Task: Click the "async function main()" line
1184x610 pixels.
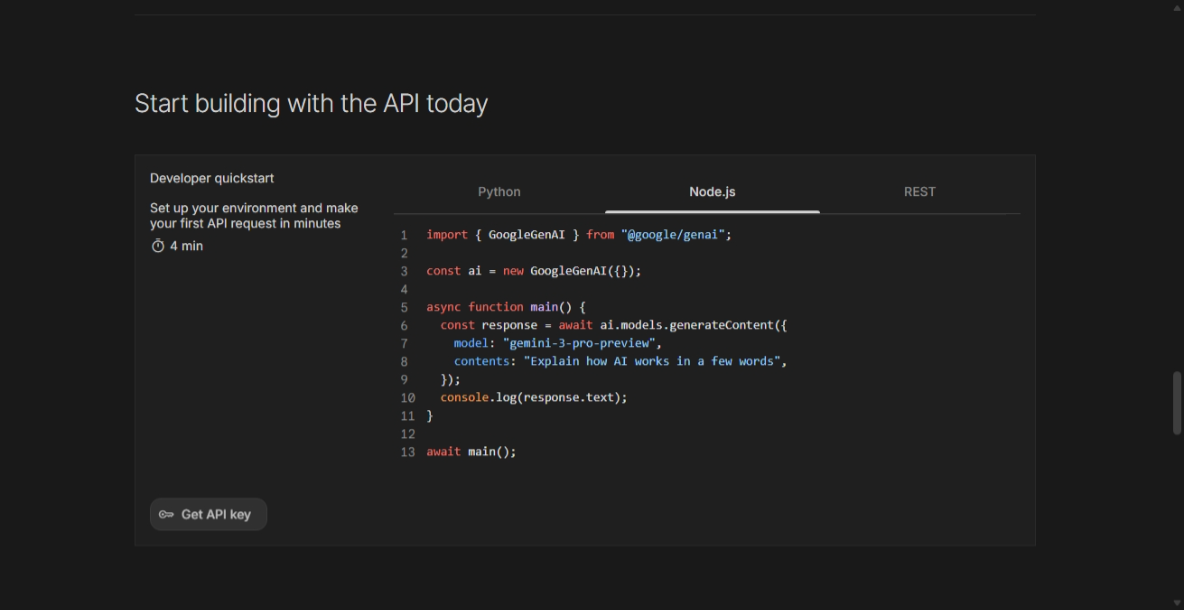Action: (x=505, y=307)
